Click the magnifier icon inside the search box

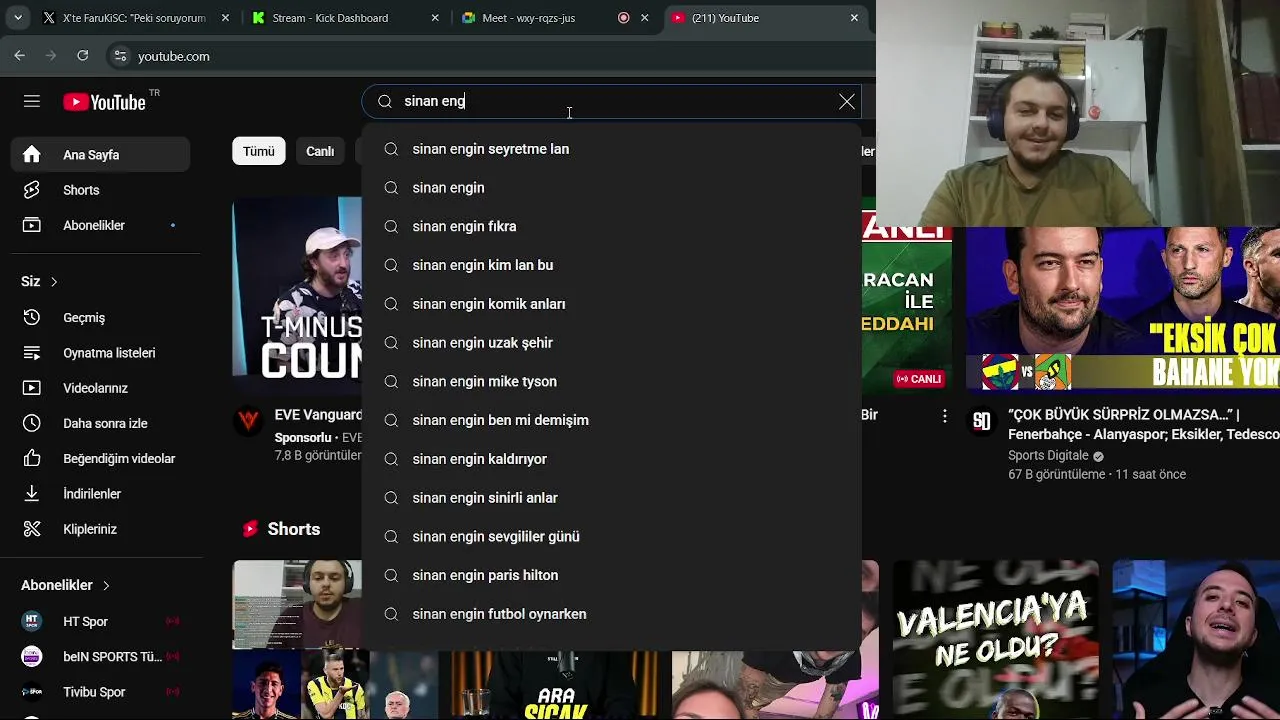click(x=384, y=101)
